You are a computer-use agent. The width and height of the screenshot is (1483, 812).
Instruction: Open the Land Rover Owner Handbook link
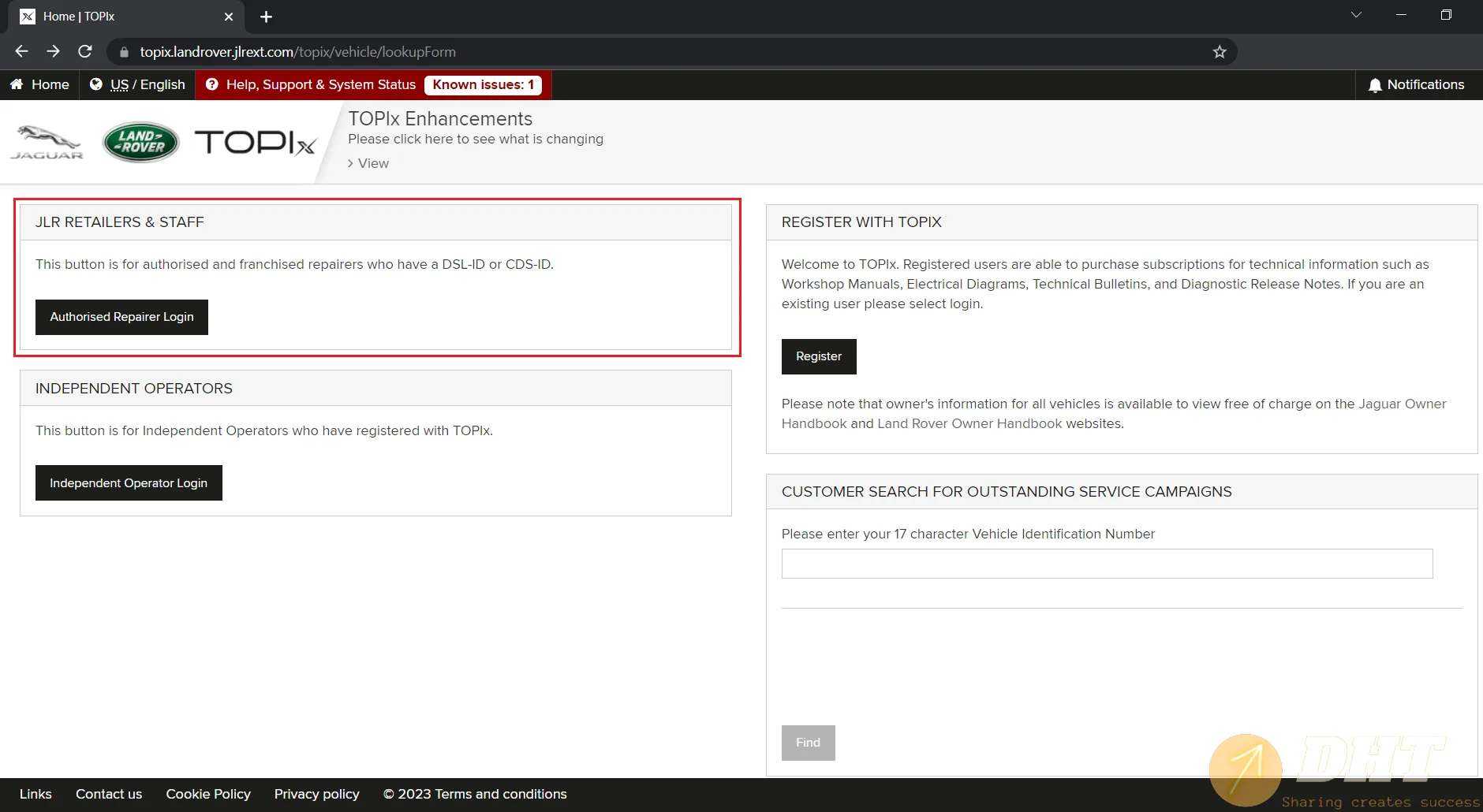(969, 423)
